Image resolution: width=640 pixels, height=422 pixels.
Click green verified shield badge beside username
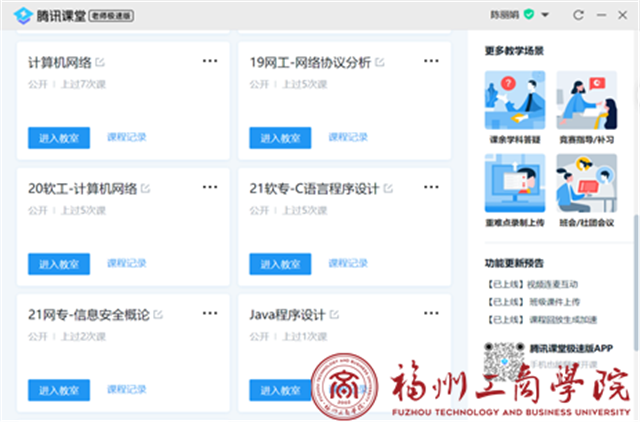529,15
